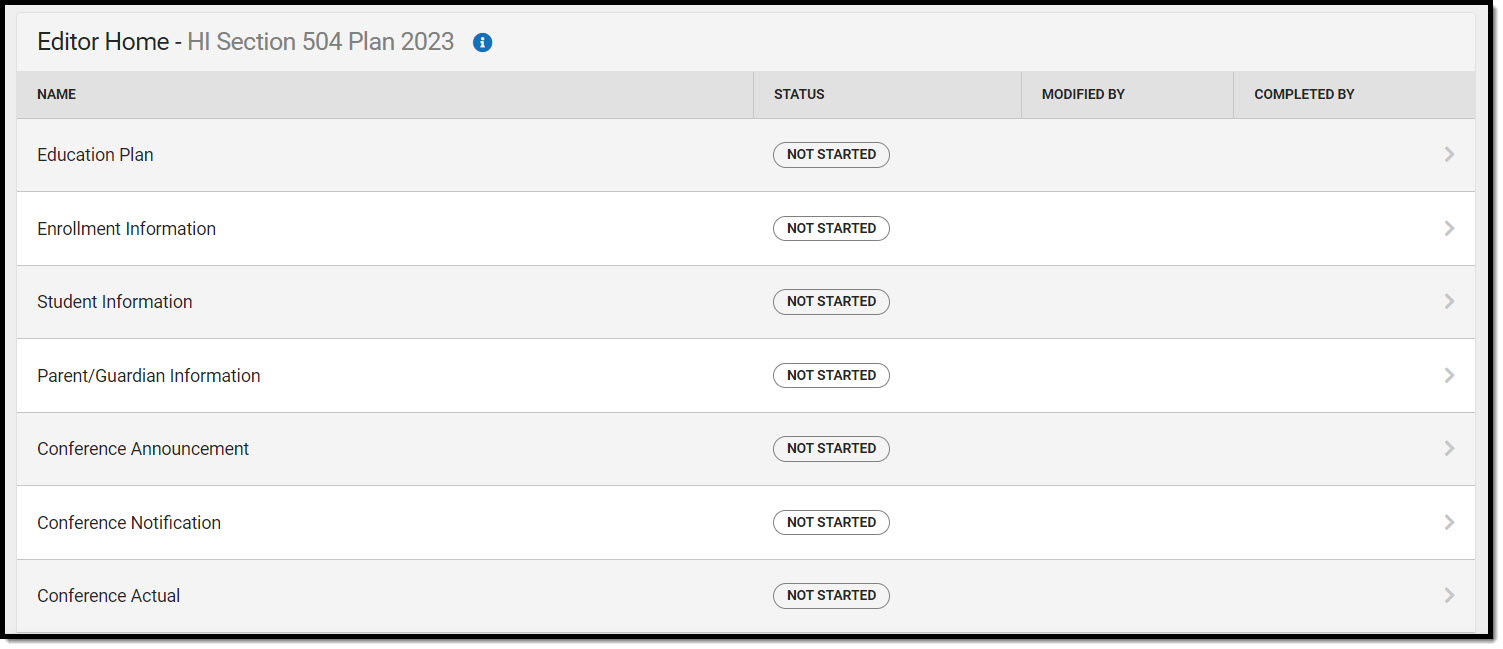
Task: Select the Student Information name
Action: pyautogui.click(x=114, y=302)
